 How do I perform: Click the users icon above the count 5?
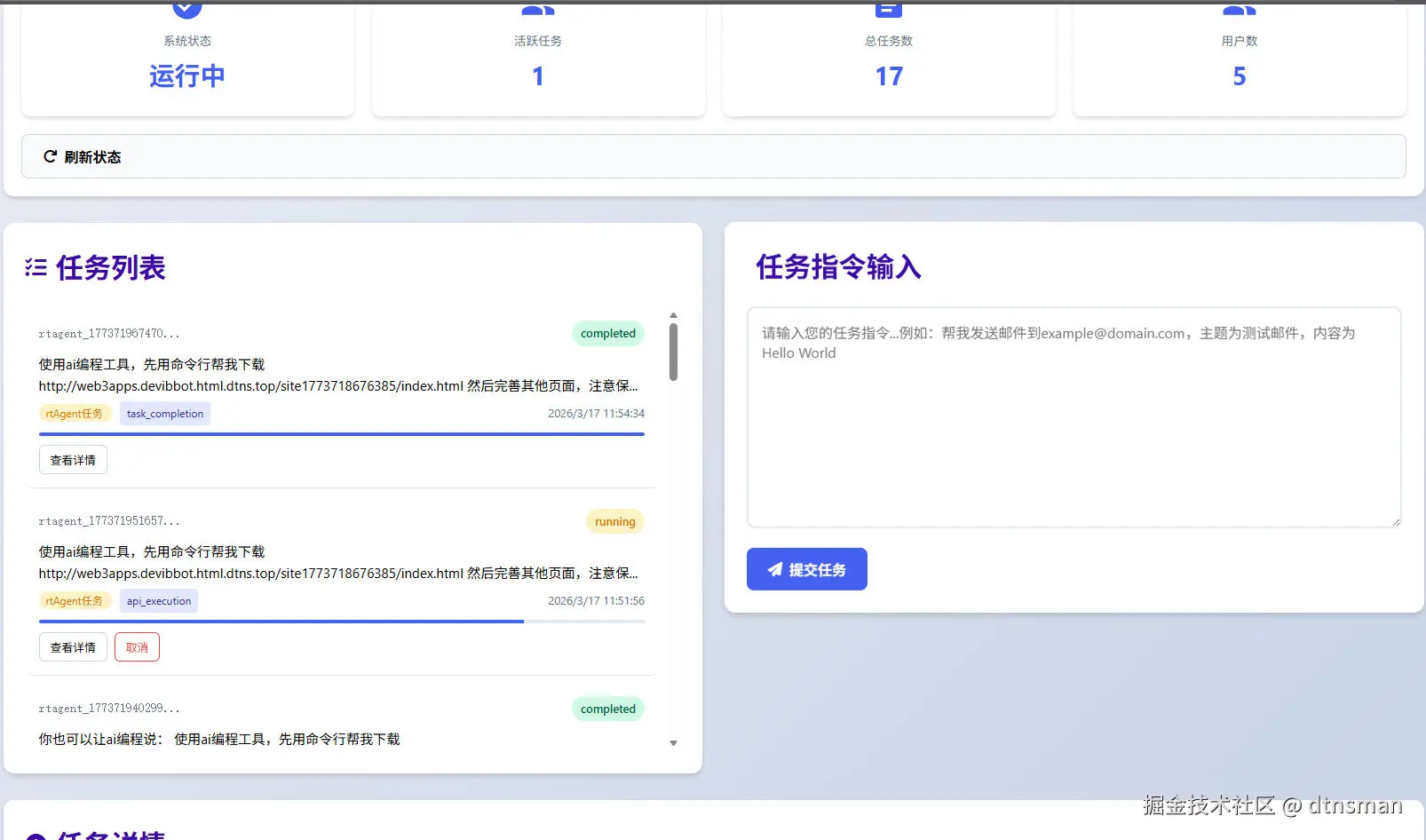[1238, 7]
